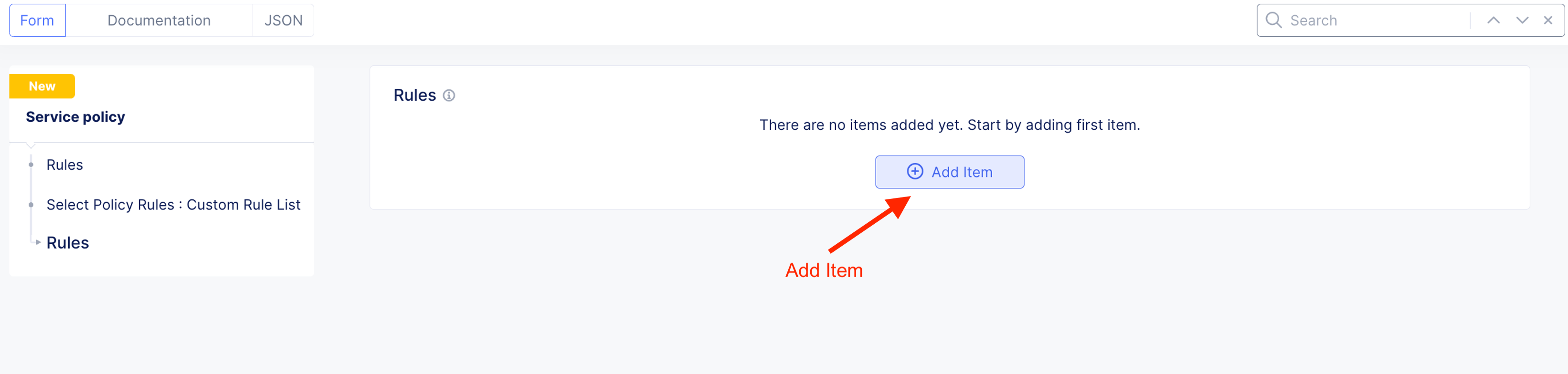
Task: Open Select Policy Rules : Custom Rule List
Action: point(173,205)
